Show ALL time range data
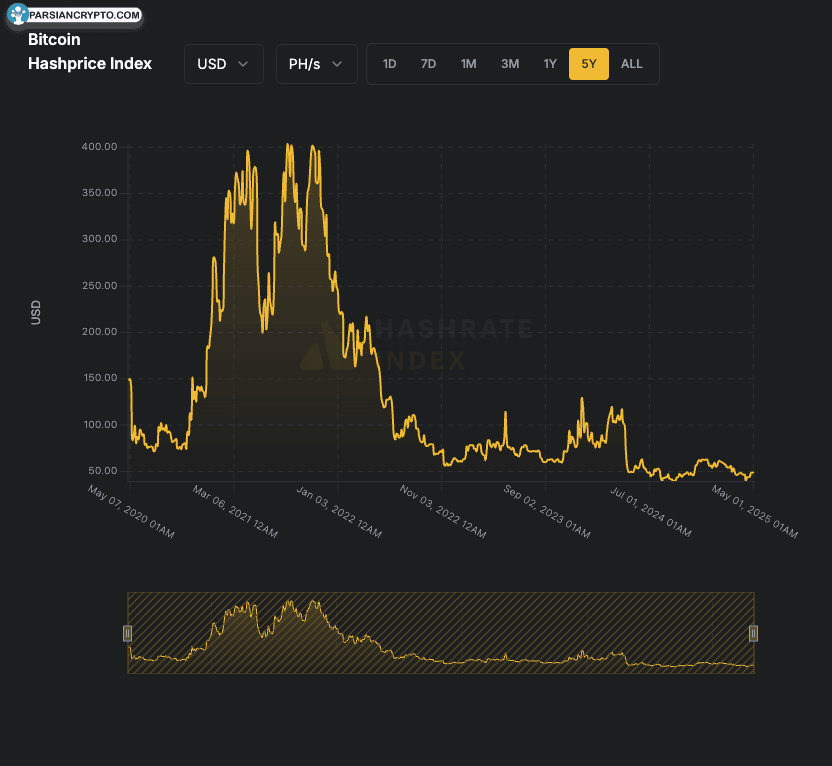The height and width of the screenshot is (766, 832). tap(632, 64)
